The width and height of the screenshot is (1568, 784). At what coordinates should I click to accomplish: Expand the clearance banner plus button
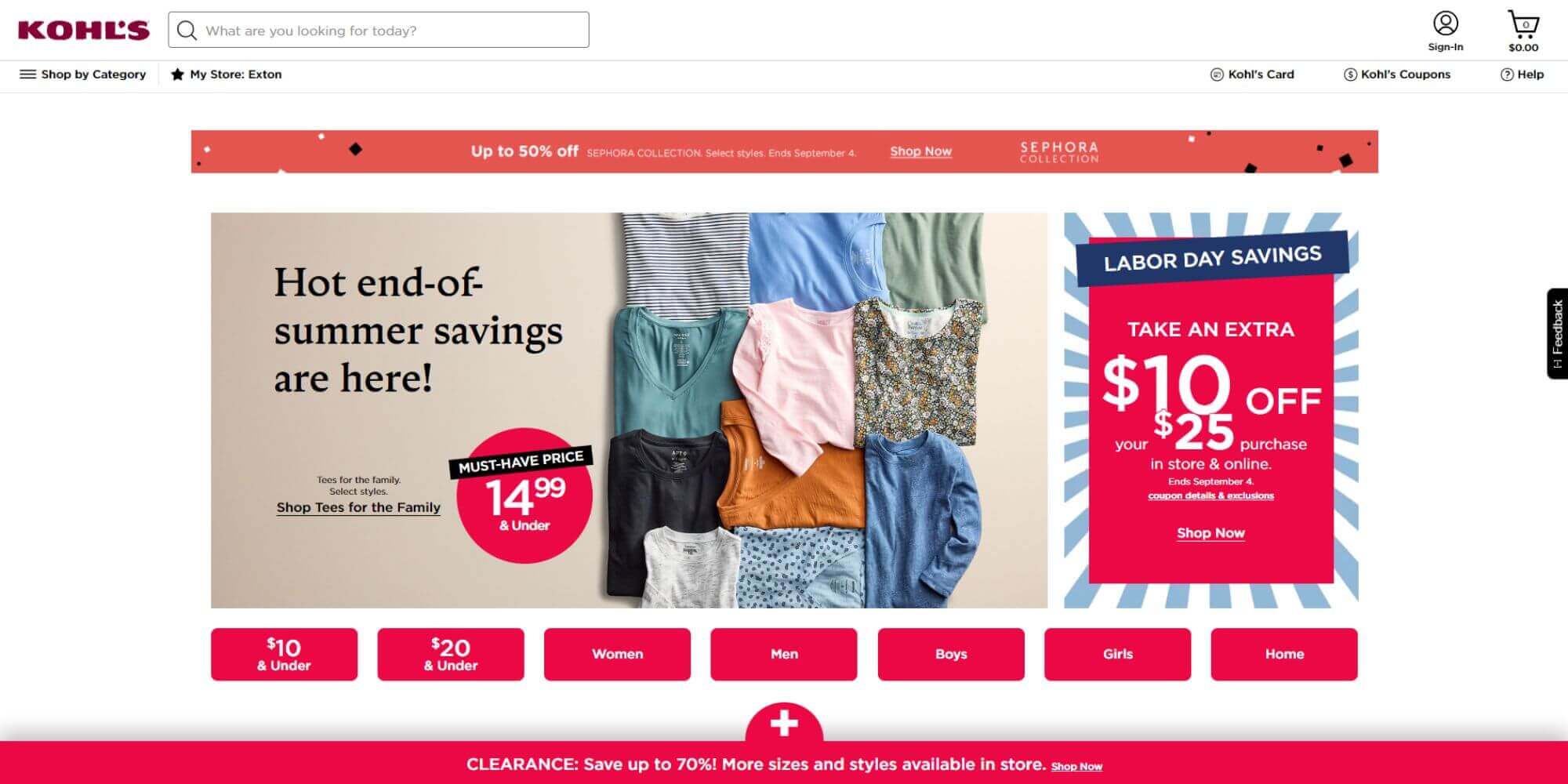(784, 723)
